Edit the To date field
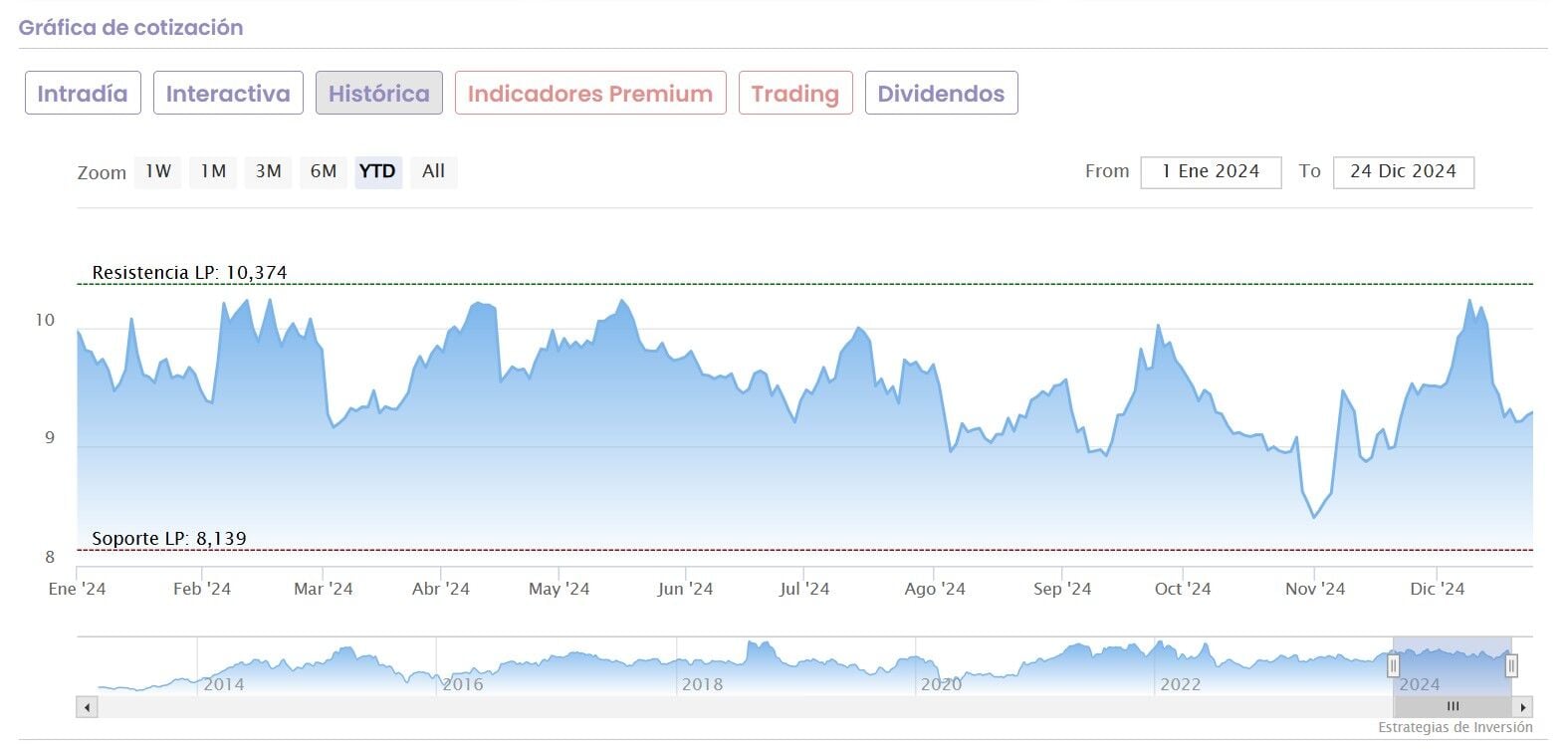Screen dimensions: 1568x756 coord(1403,171)
